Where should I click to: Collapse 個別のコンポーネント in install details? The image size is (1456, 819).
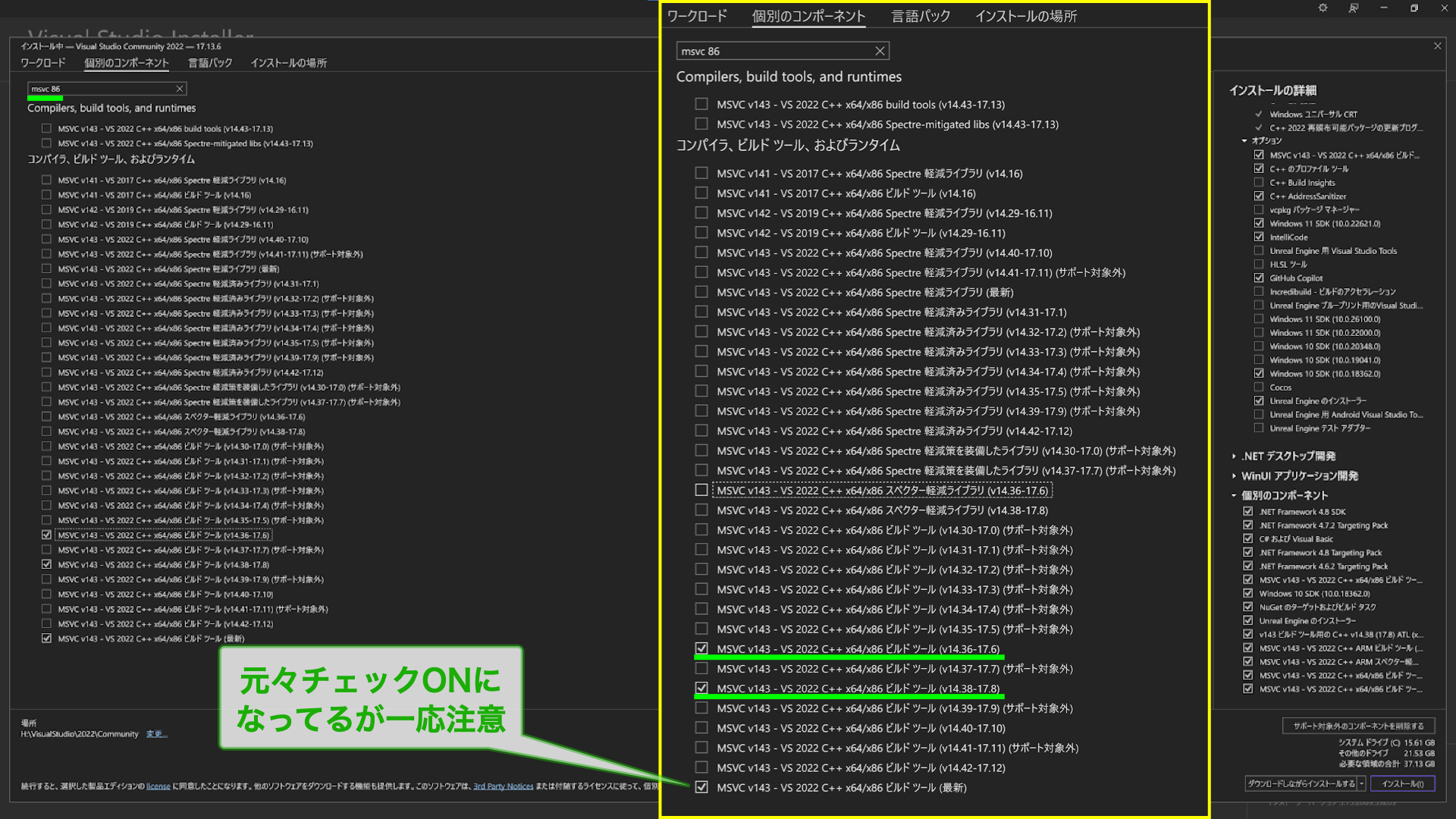1234,495
